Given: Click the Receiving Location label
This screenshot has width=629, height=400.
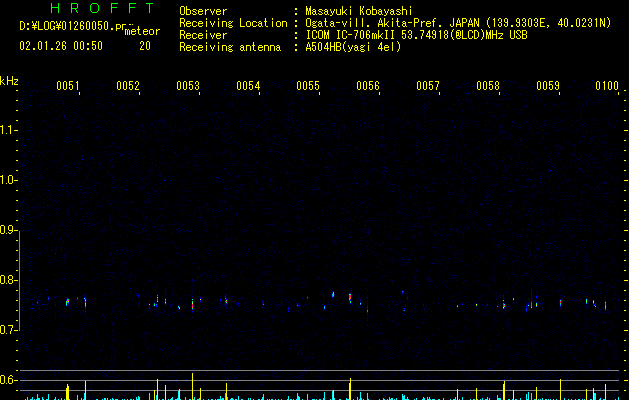Looking at the screenshot, I should (x=233, y=23).
